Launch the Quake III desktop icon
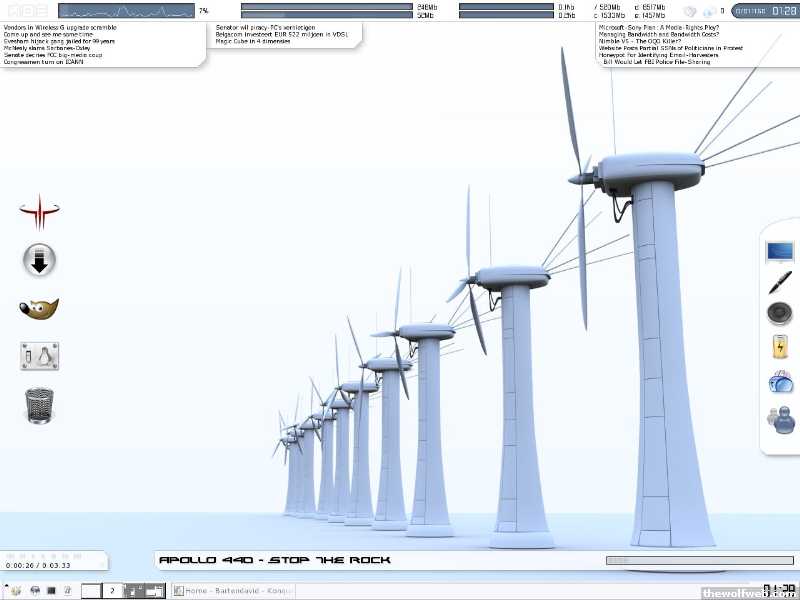 click(39, 212)
